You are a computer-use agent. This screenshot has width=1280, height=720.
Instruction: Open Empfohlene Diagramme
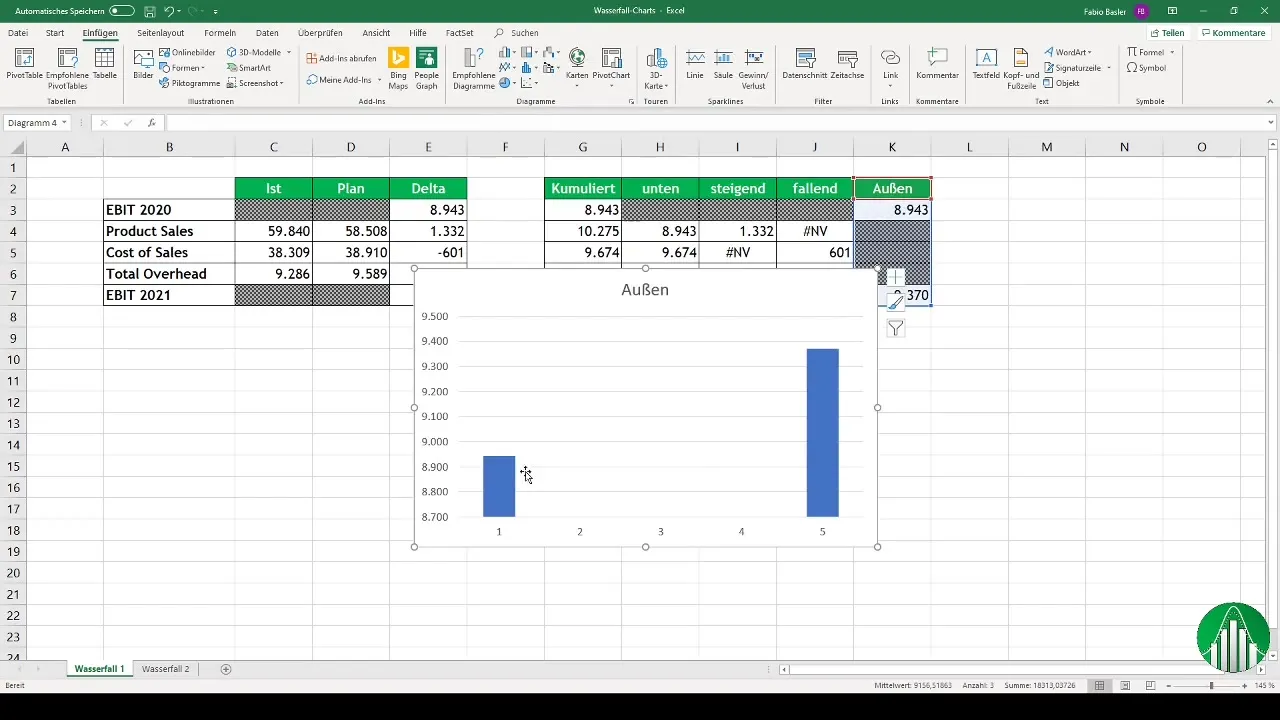473,67
